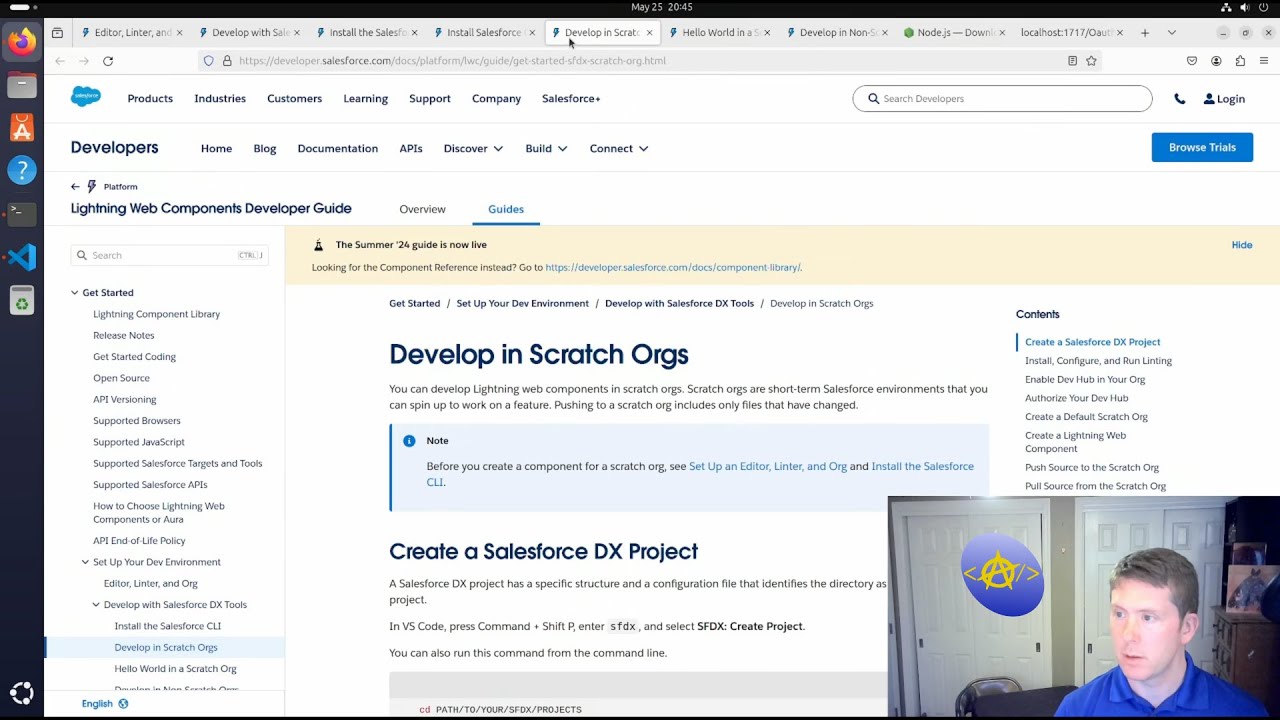Click the sidebar Search box
1280x720 pixels.
(169, 255)
